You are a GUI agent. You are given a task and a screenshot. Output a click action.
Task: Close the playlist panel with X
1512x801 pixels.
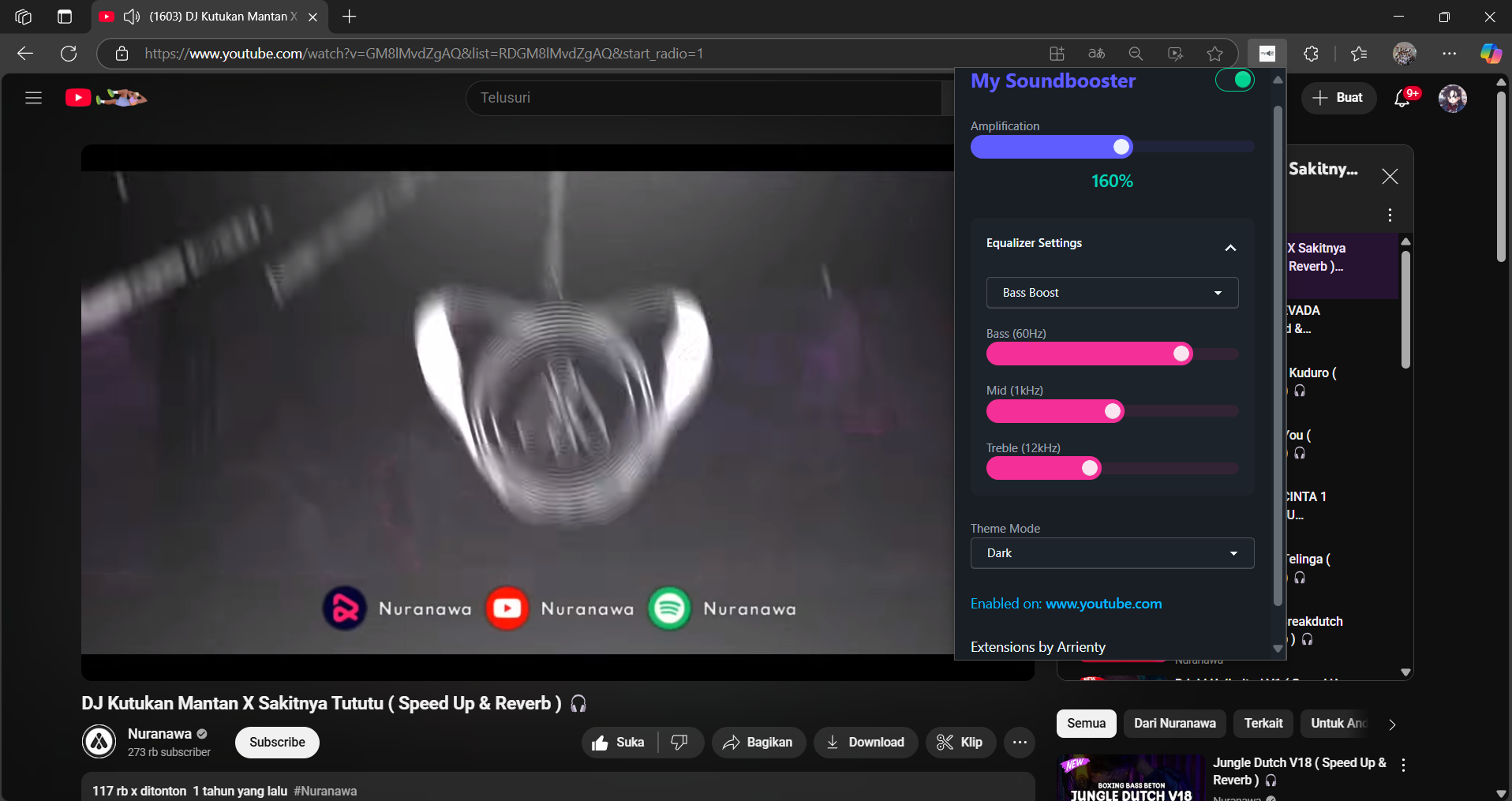click(x=1390, y=177)
